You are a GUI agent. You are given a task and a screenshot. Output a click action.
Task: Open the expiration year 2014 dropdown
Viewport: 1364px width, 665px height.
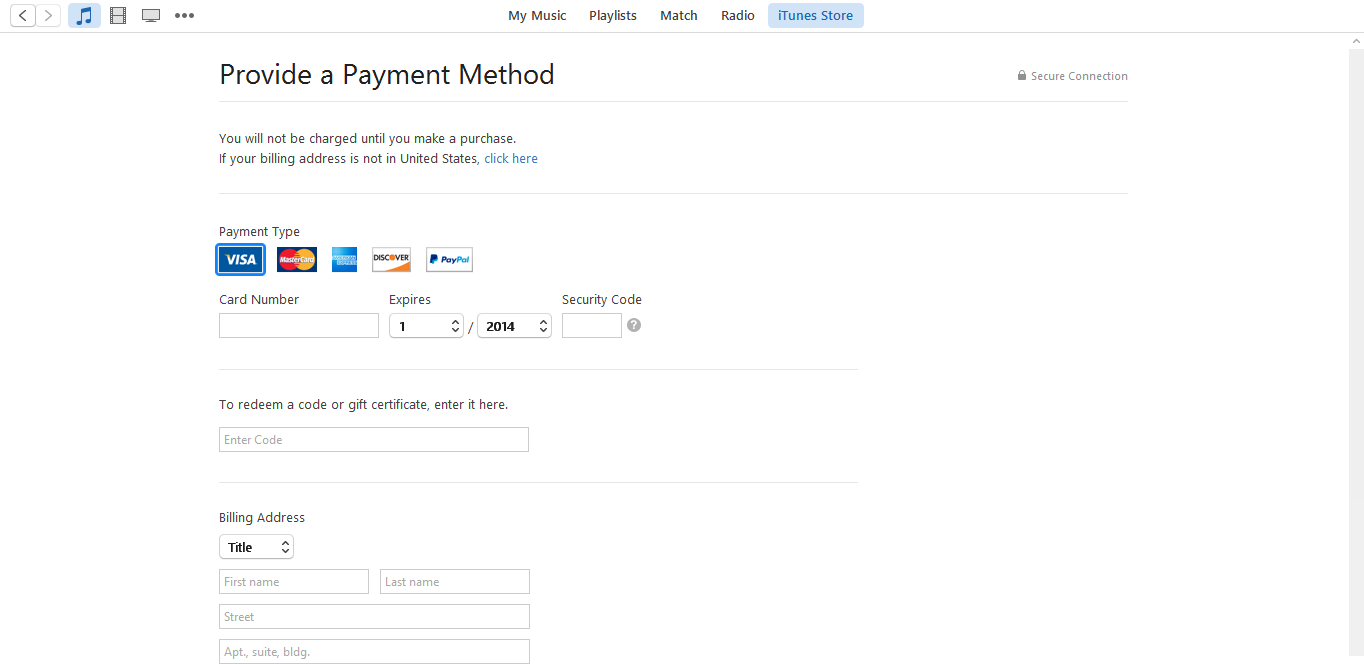(514, 326)
